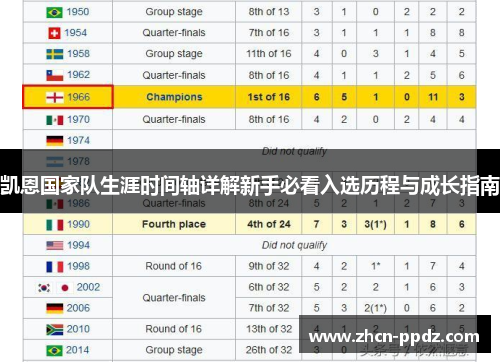
Task: Click the Japan flag in 2002 row
Action: click(x=65, y=288)
